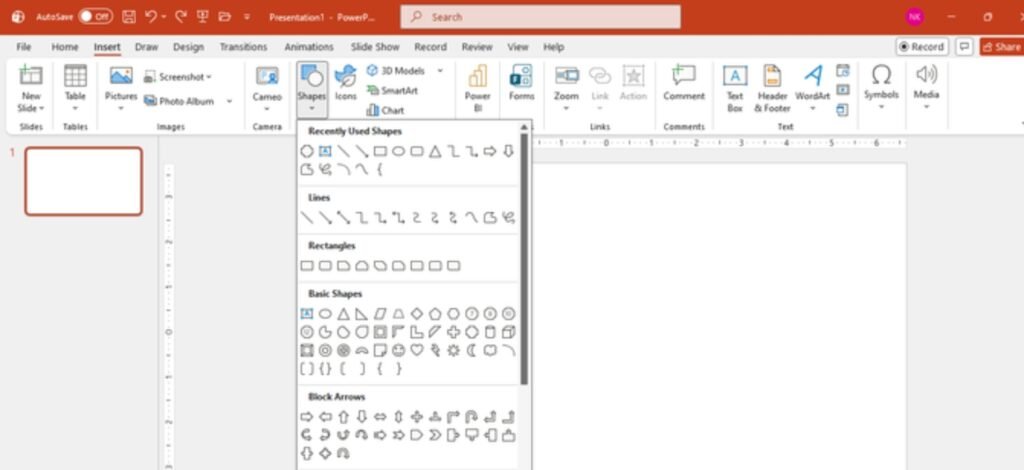Switch to the Home tab

pos(65,47)
